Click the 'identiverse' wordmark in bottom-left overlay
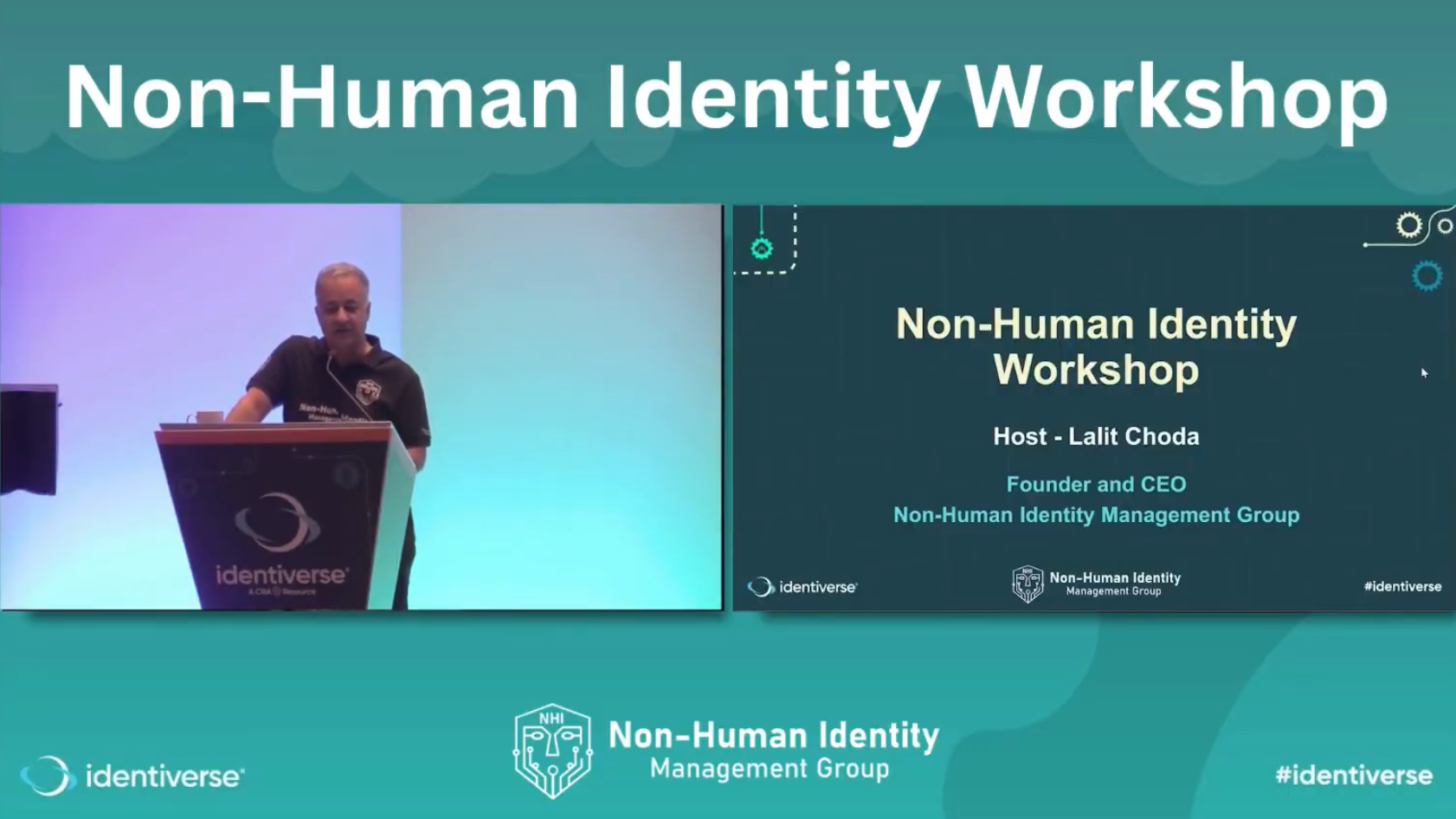Viewport: 1456px width, 819px height. pos(164,777)
